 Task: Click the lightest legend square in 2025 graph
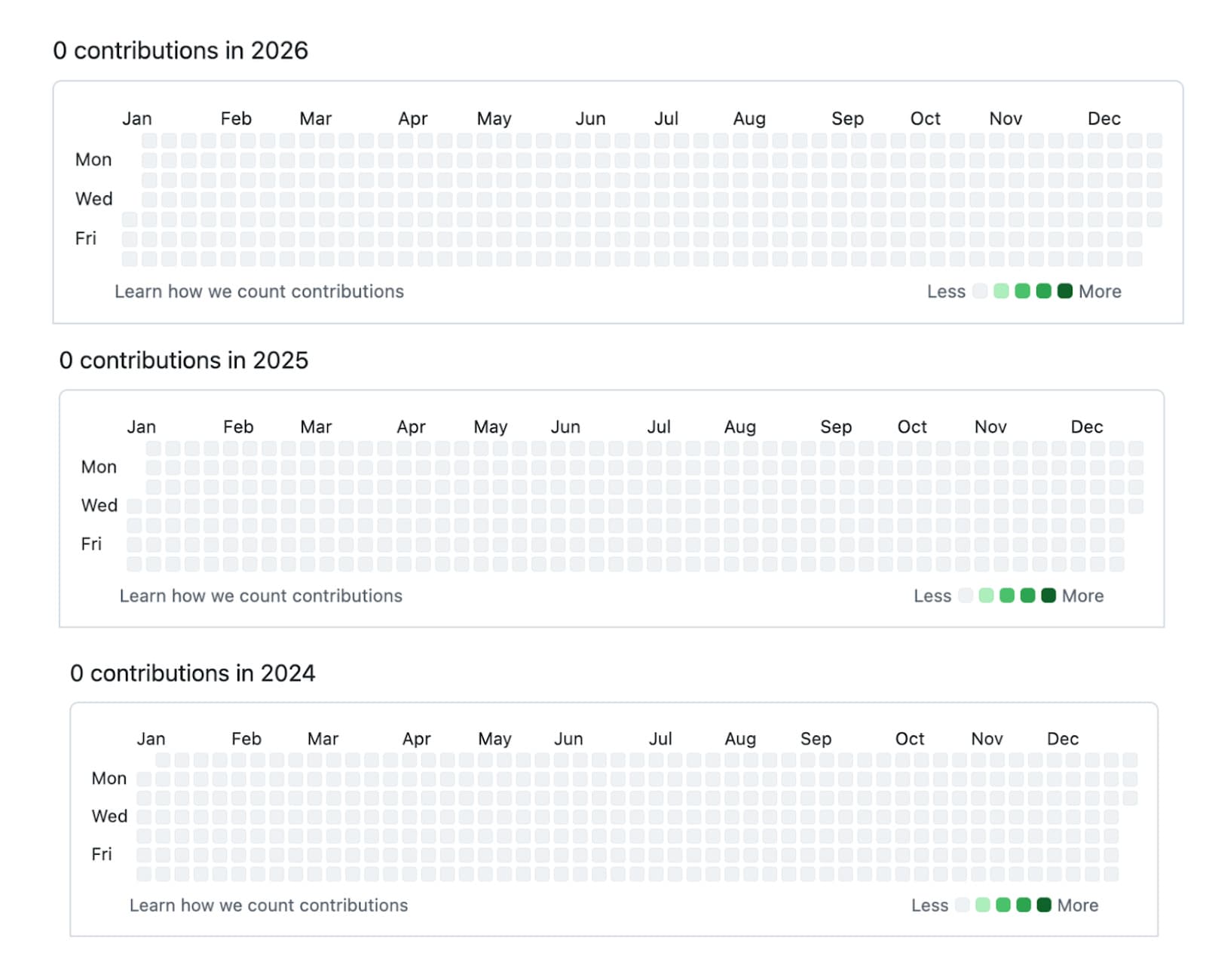[966, 596]
